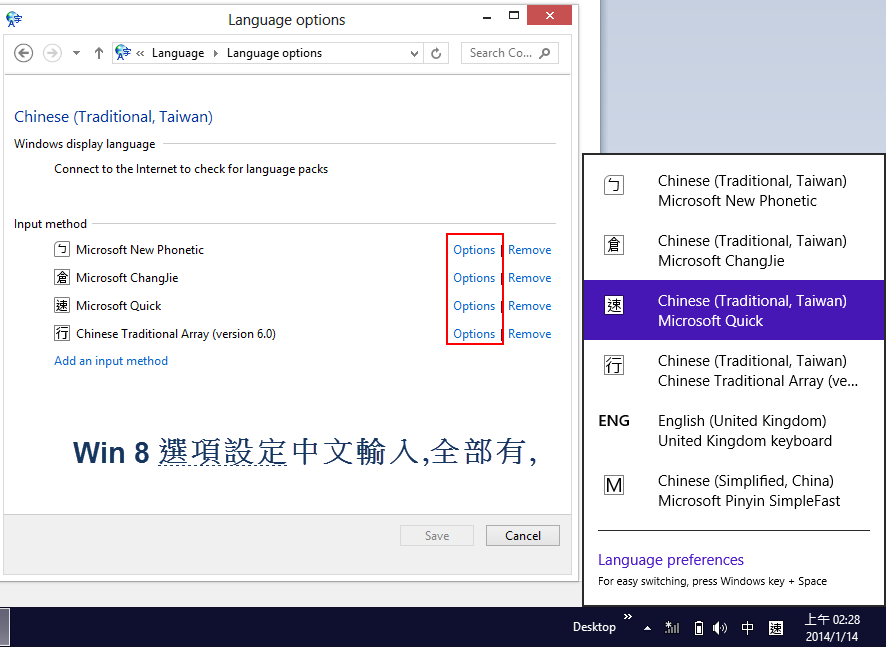Click 'Connect to the Internet to check for language packs'
The height and width of the screenshot is (647, 886).
191,169
